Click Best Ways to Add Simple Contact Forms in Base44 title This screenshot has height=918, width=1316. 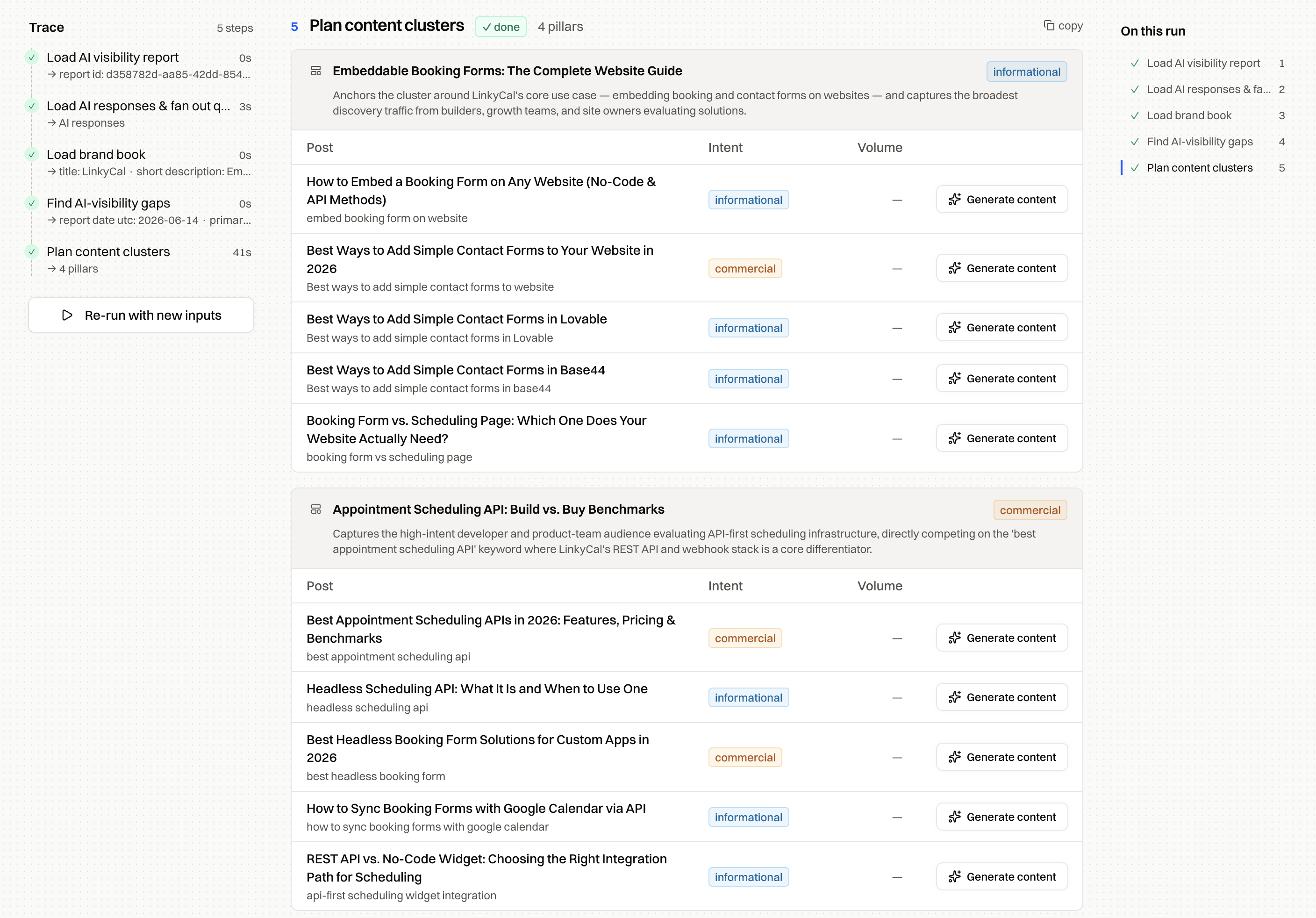click(456, 370)
